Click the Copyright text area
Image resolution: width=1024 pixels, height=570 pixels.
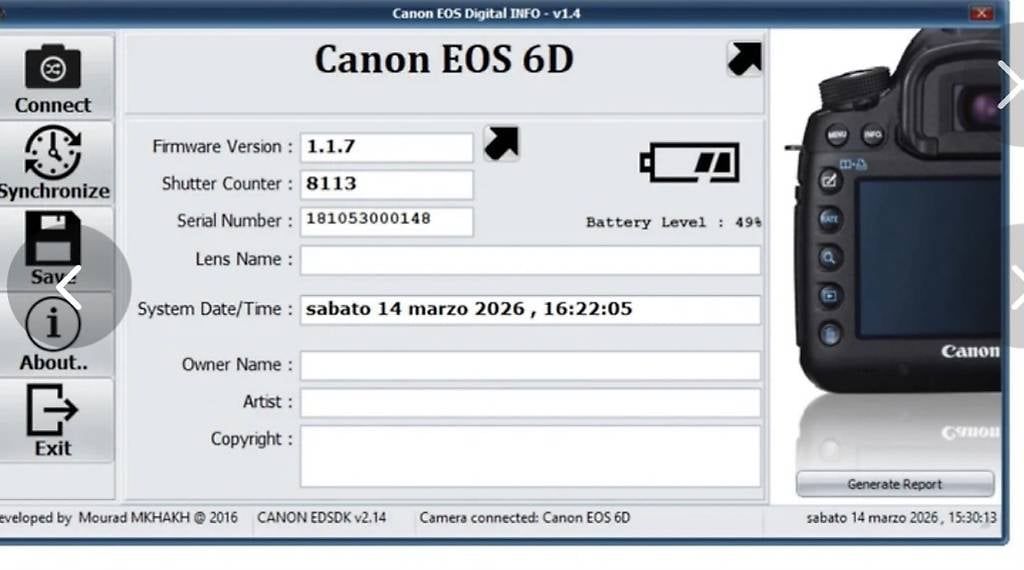(530, 456)
